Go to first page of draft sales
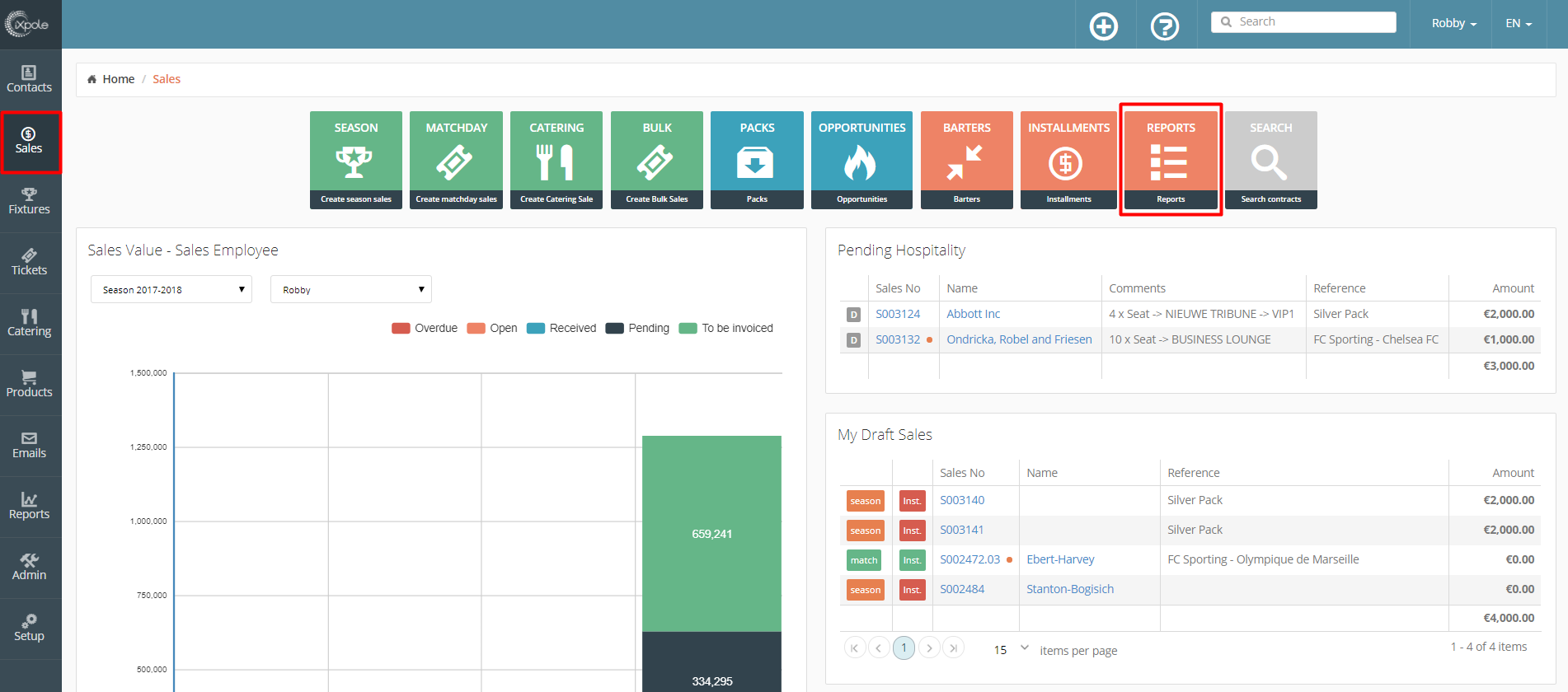 tap(855, 648)
